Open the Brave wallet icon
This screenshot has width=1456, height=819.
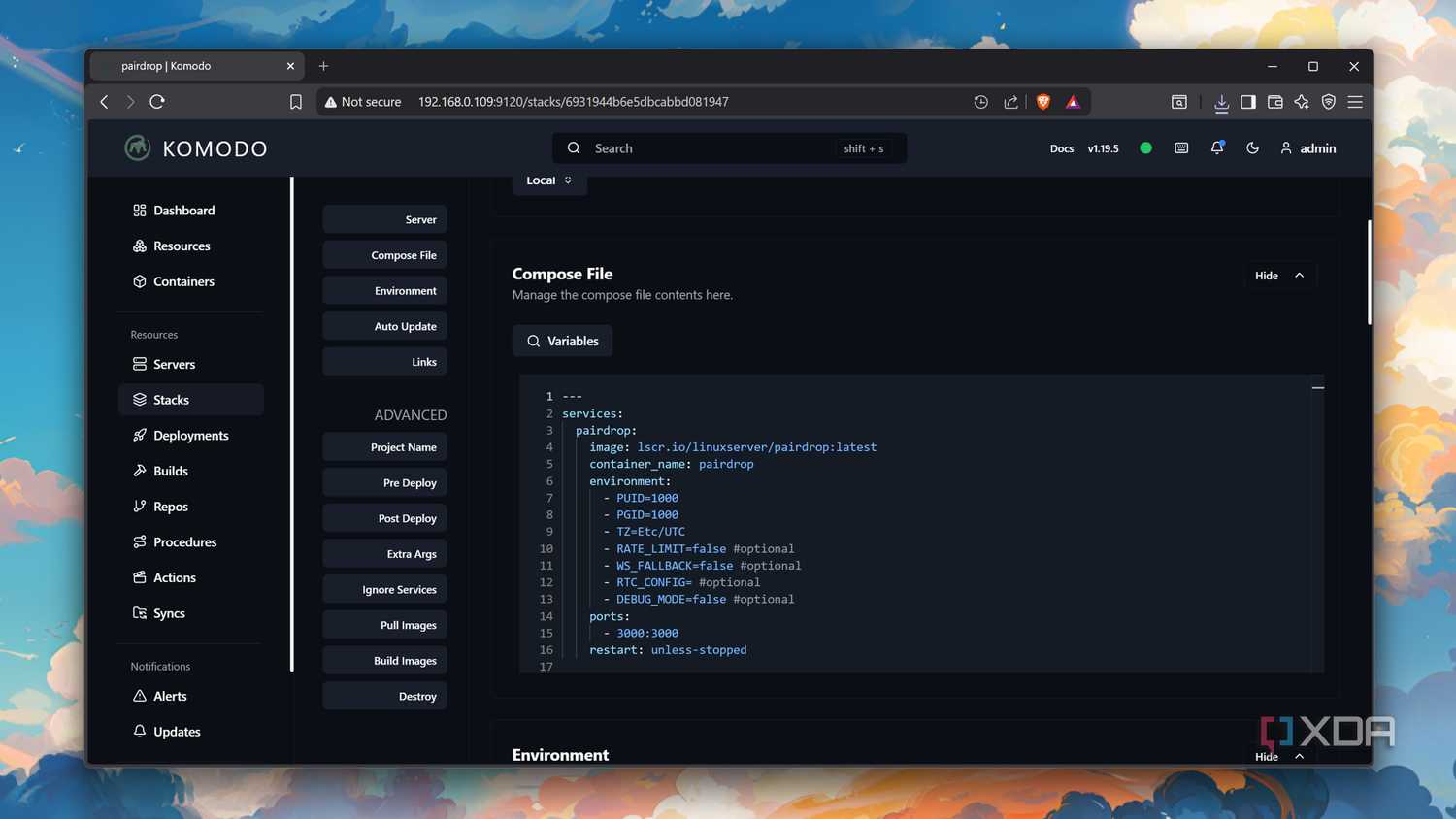tap(1275, 102)
